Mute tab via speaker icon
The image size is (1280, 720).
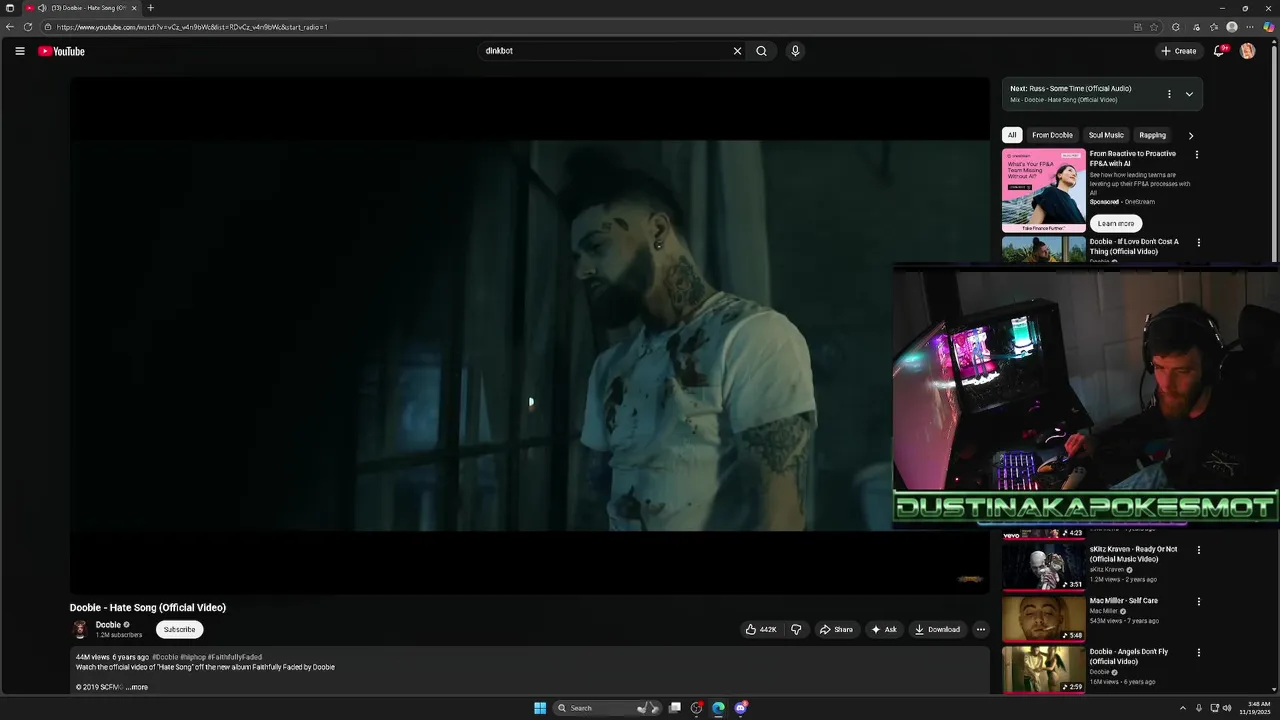pos(42,8)
